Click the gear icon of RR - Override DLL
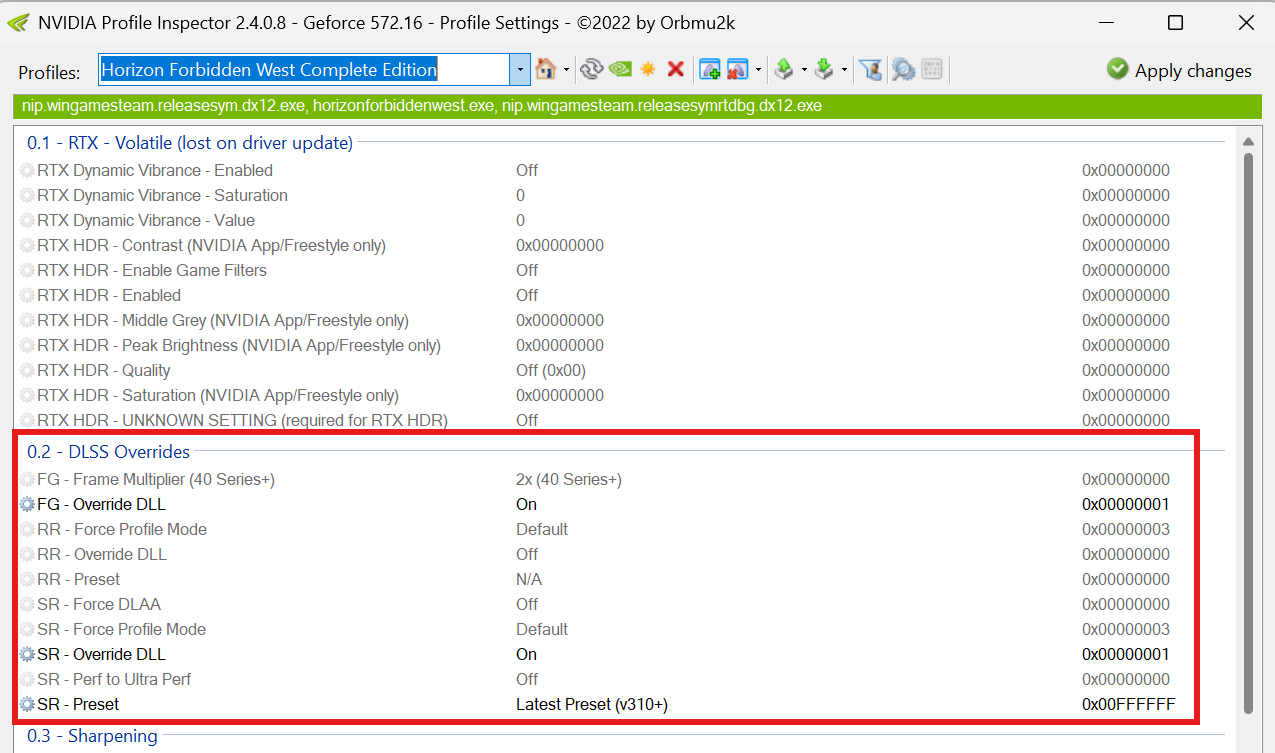The height and width of the screenshot is (753, 1275). click(x=27, y=555)
